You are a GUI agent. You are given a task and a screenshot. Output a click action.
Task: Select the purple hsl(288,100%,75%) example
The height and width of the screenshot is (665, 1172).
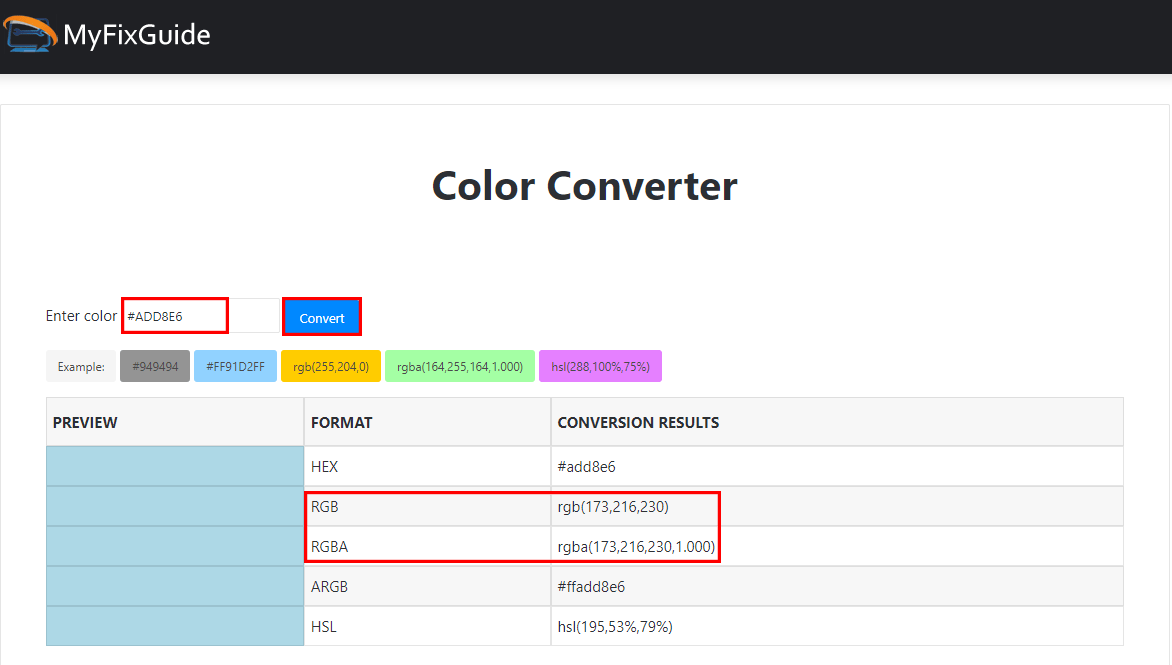click(600, 366)
